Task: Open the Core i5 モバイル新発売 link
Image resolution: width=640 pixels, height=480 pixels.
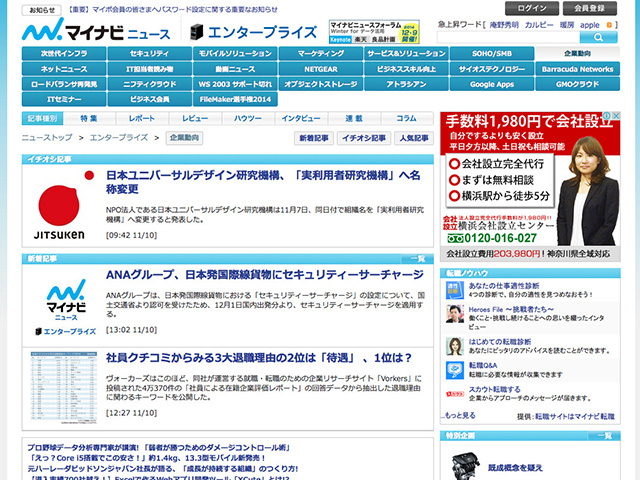Action: [x=147, y=458]
